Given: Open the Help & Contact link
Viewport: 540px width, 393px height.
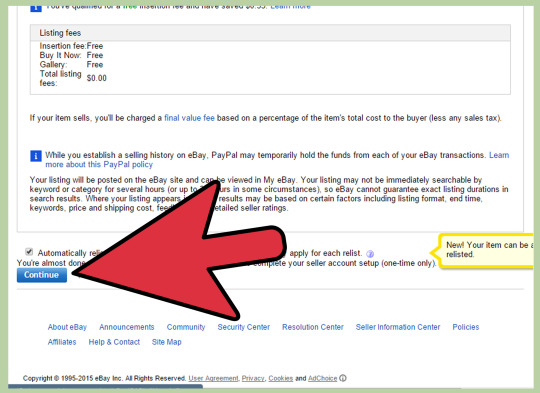Looking at the screenshot, I should click(114, 342).
